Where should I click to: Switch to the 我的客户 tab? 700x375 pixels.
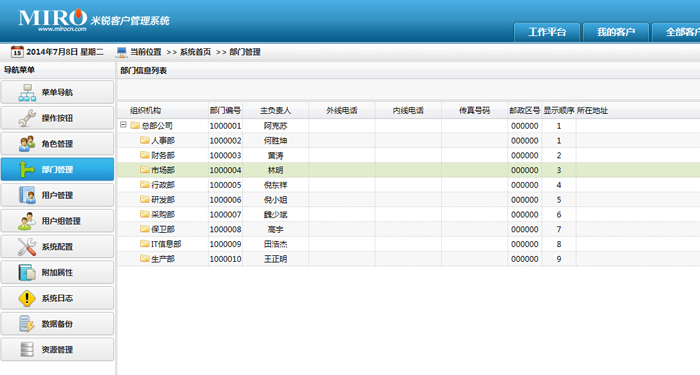coord(616,32)
